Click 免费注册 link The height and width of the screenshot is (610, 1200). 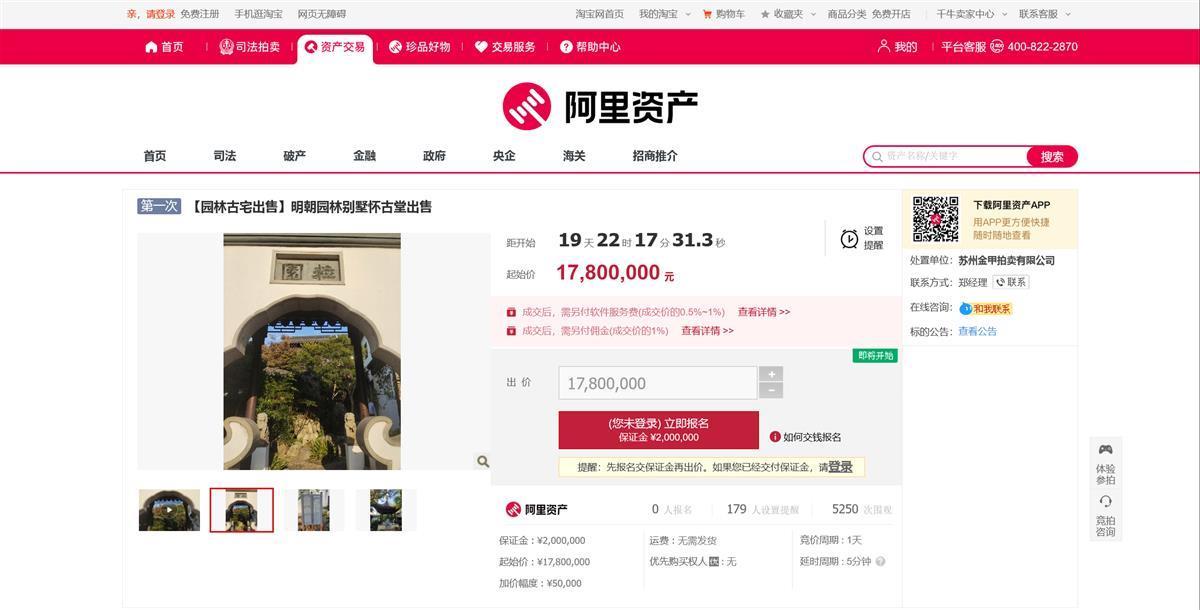click(x=200, y=14)
